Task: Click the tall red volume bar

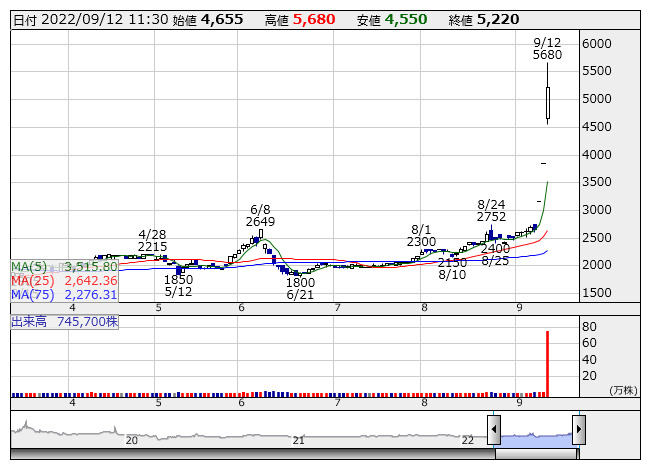Action: [x=547, y=363]
